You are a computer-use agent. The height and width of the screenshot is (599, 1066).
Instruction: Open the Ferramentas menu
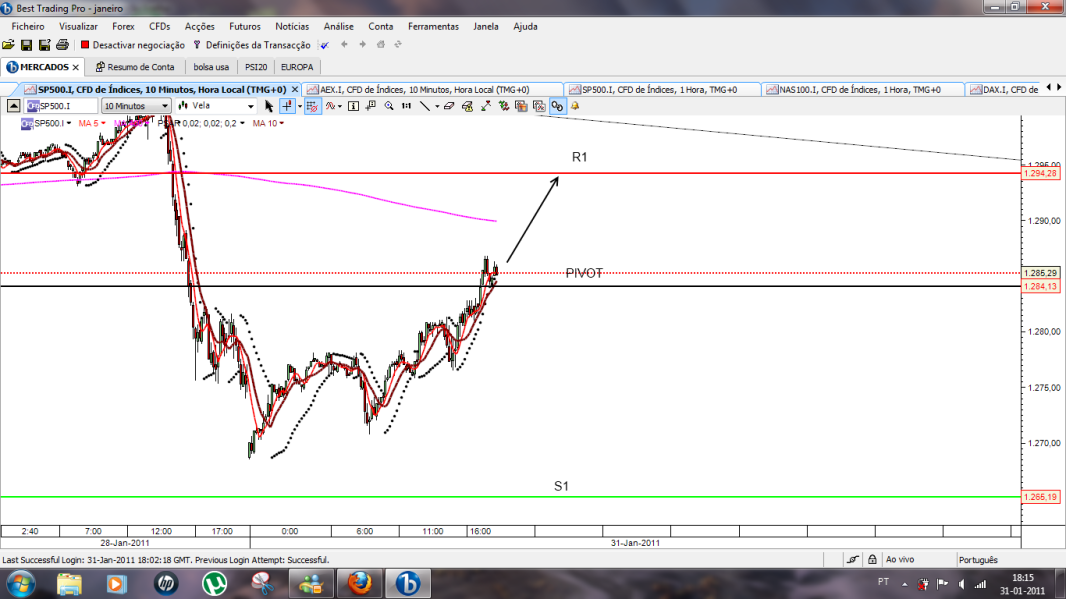433,27
